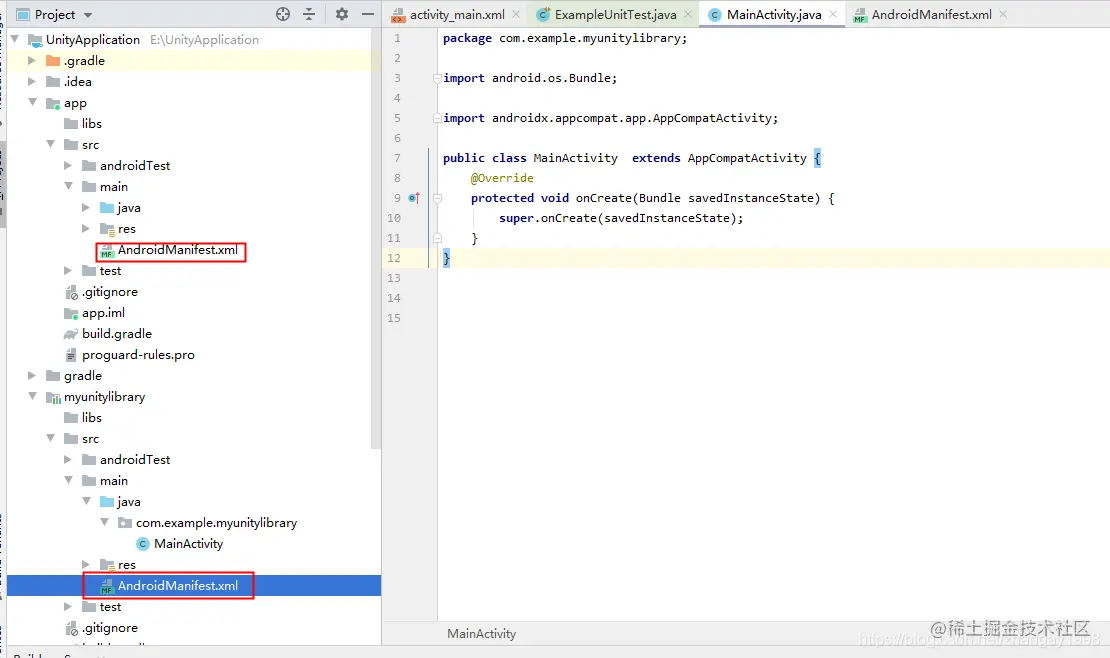Select .gradle folder icon

(x=53, y=60)
